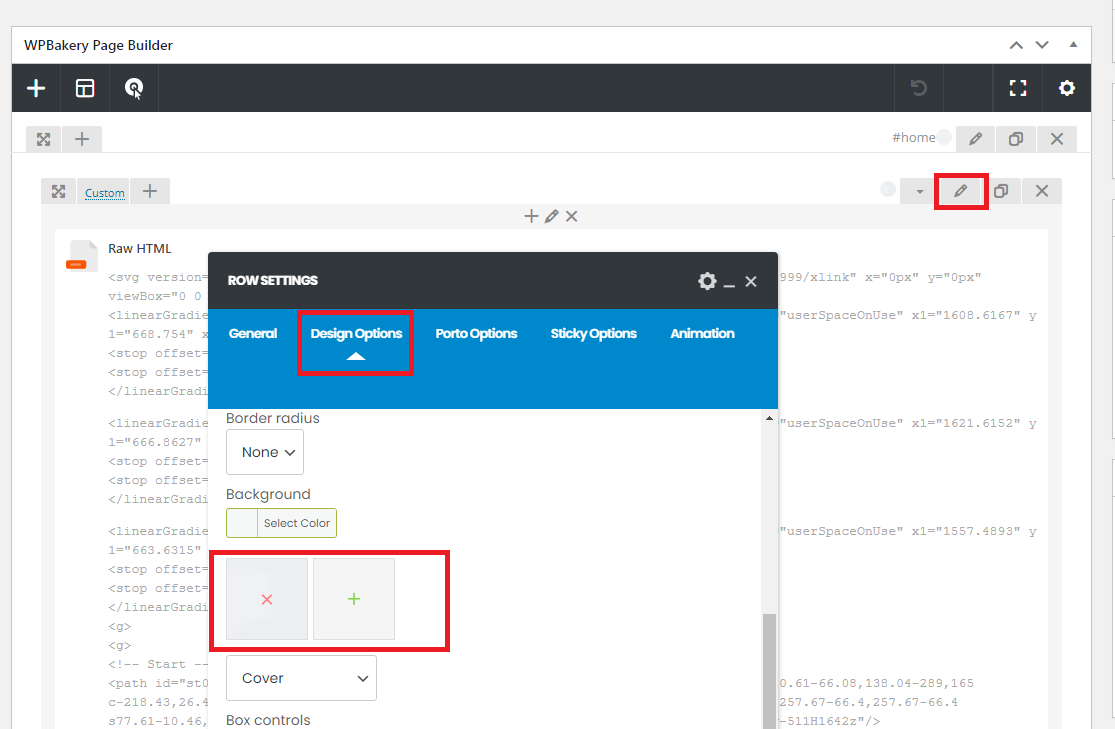Edit this column pencil icon
This screenshot has width=1115, height=729.
pos(551,216)
